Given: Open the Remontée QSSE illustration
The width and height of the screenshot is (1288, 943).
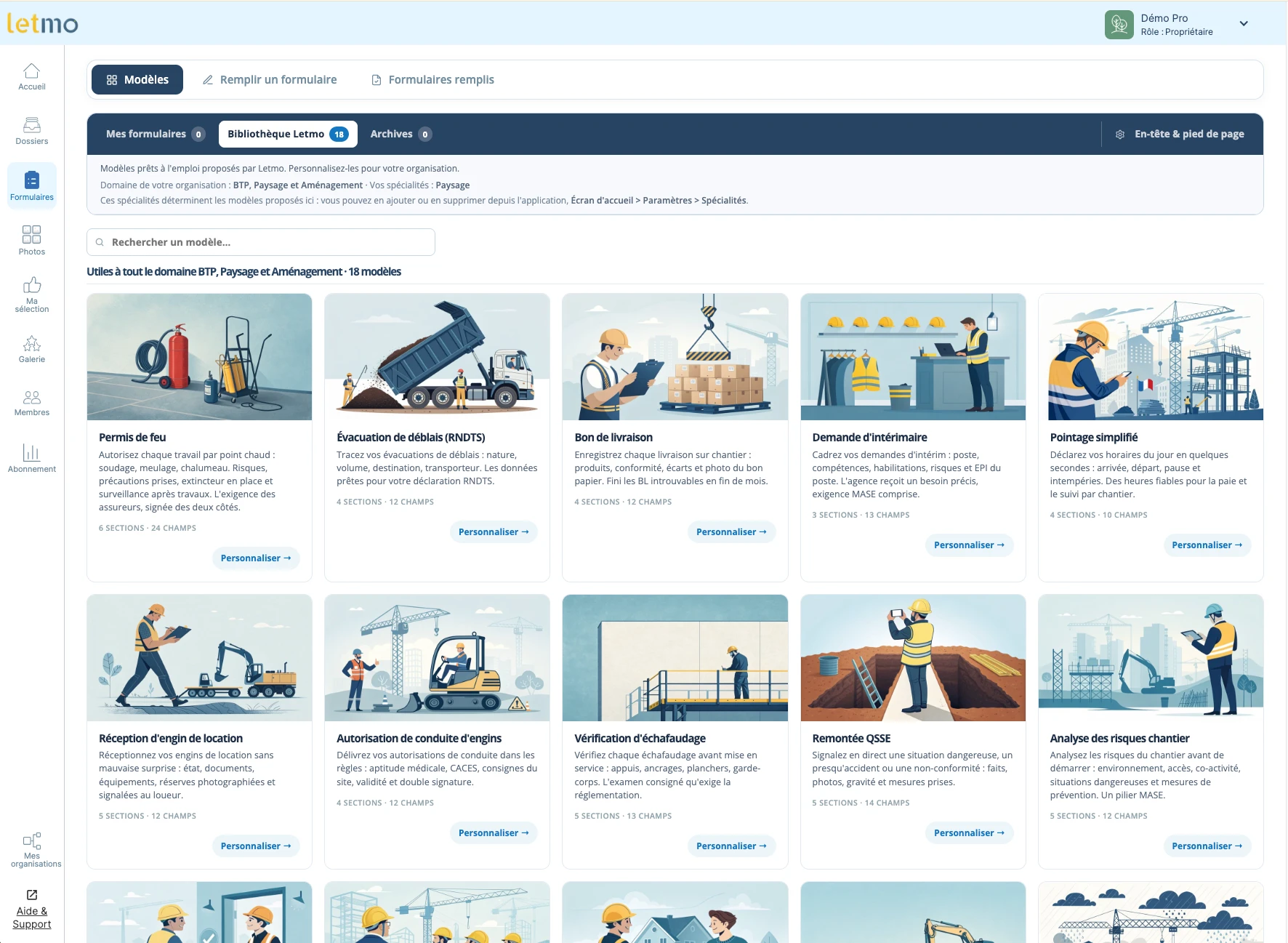Looking at the screenshot, I should tap(913, 658).
